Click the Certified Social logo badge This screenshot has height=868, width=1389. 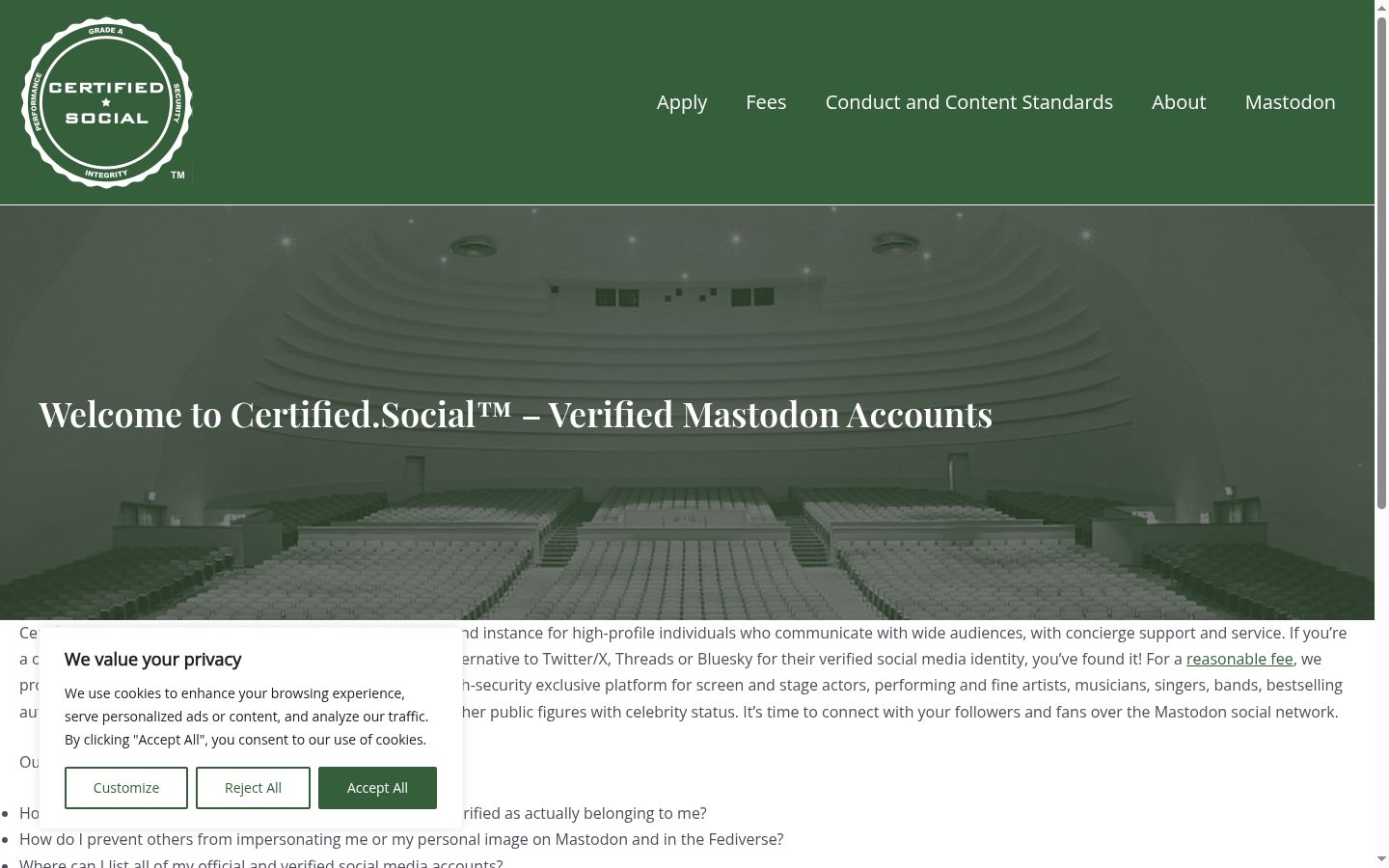click(106, 102)
